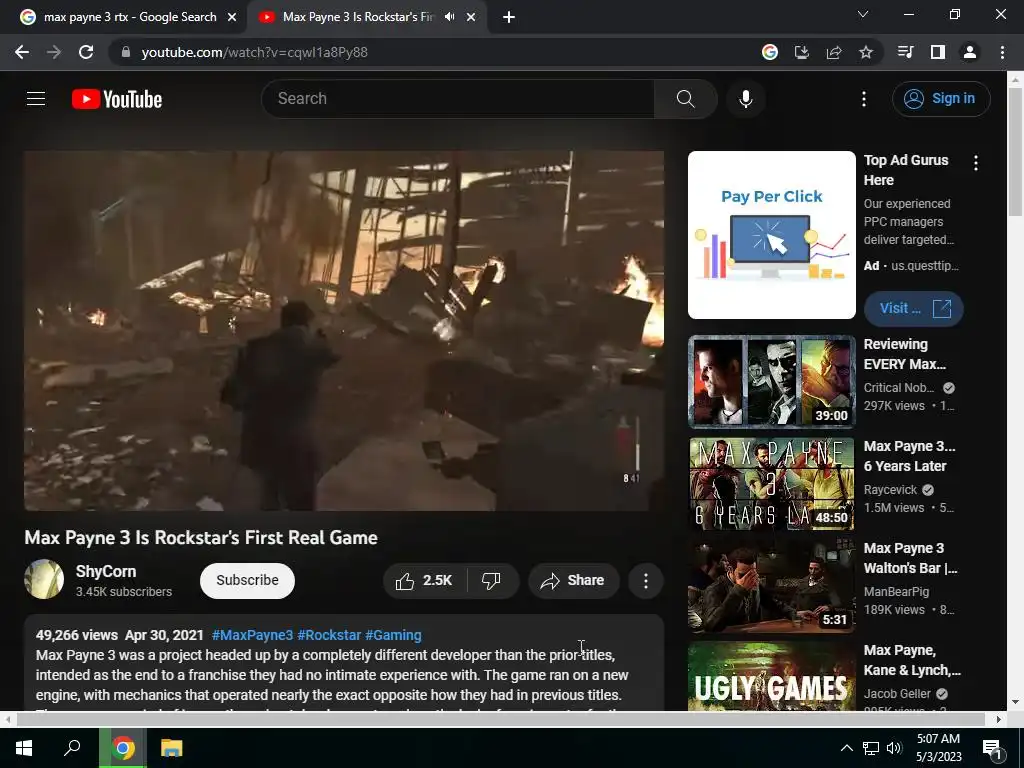Click the horizontal page scrollbar
The image size is (1024, 768).
(500, 719)
